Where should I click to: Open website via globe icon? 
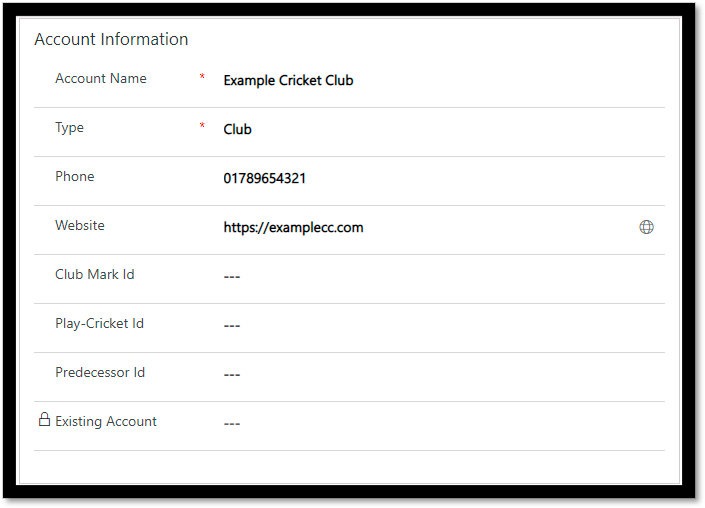coord(646,227)
